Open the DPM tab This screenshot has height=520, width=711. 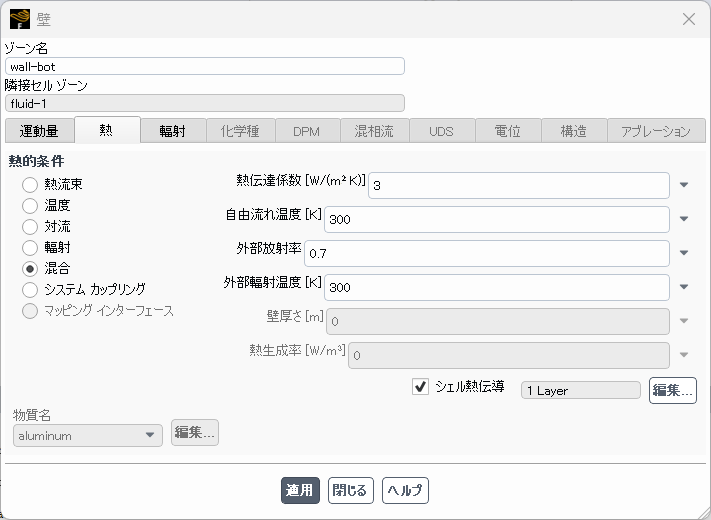click(307, 131)
